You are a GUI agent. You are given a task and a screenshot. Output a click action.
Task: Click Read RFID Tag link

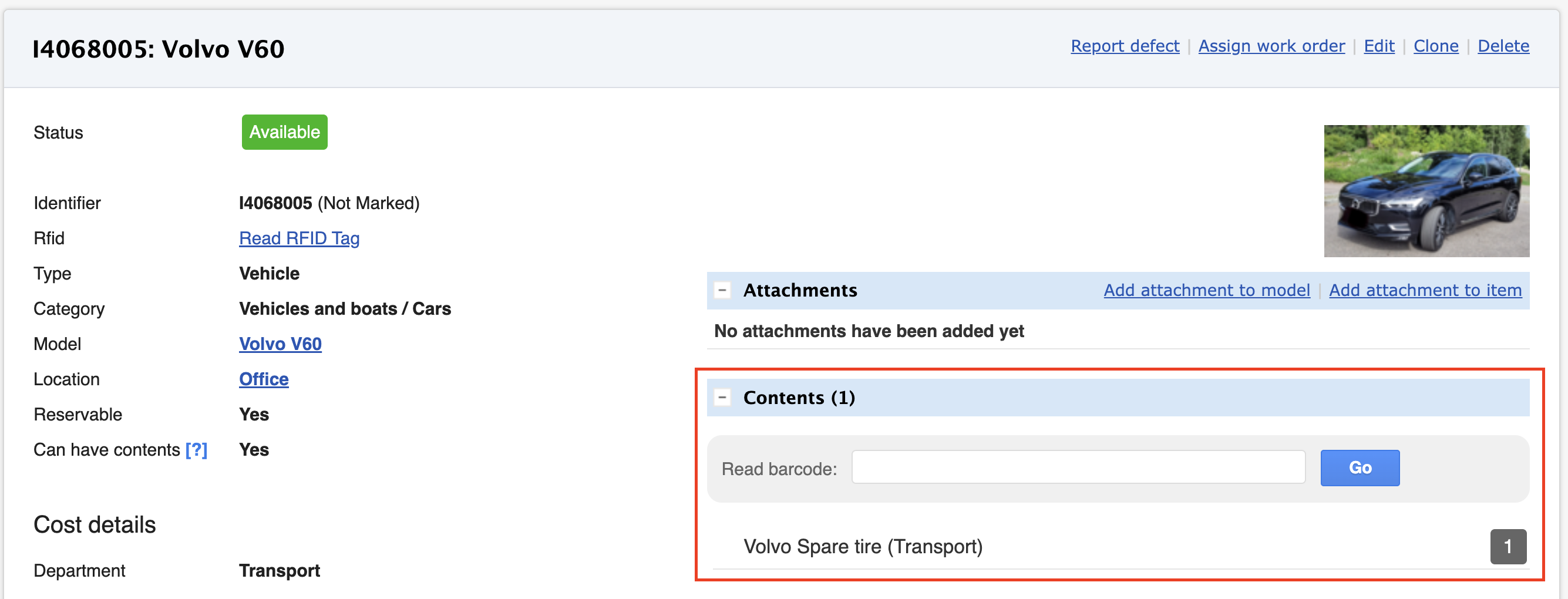tap(299, 238)
